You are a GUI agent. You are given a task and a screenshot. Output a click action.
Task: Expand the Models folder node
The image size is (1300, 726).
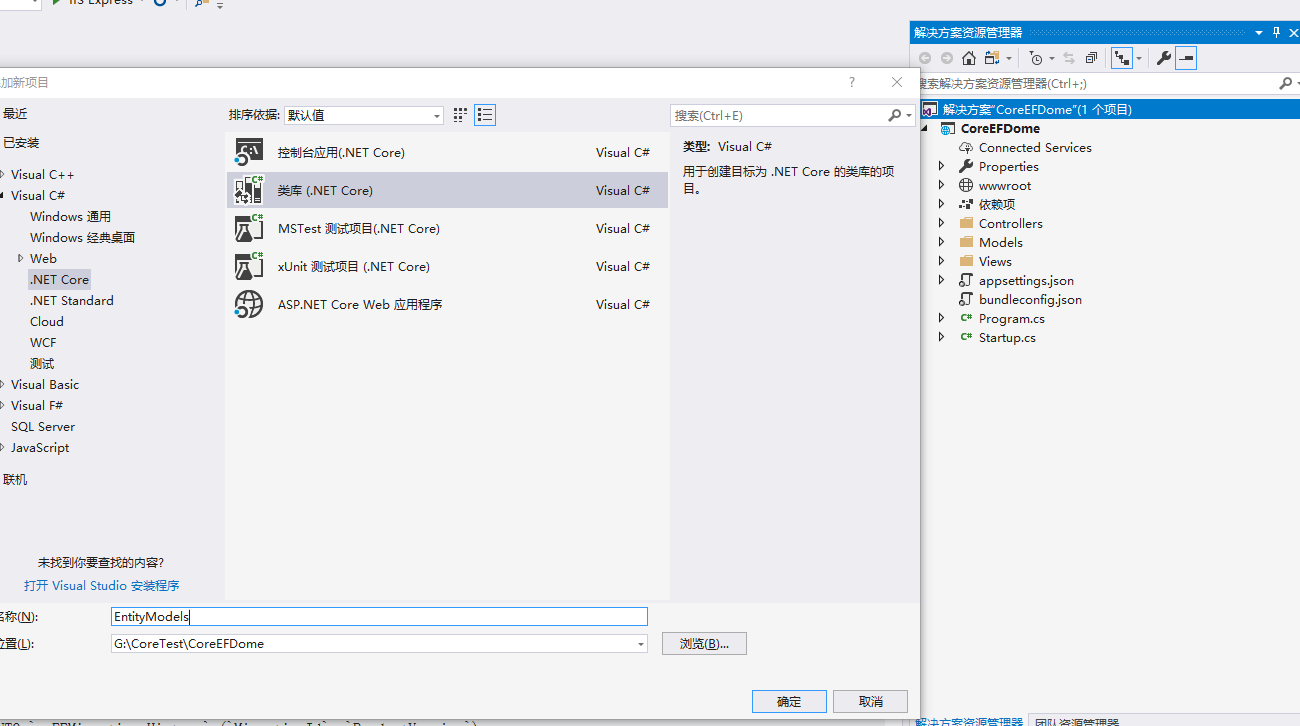pyautogui.click(x=941, y=243)
